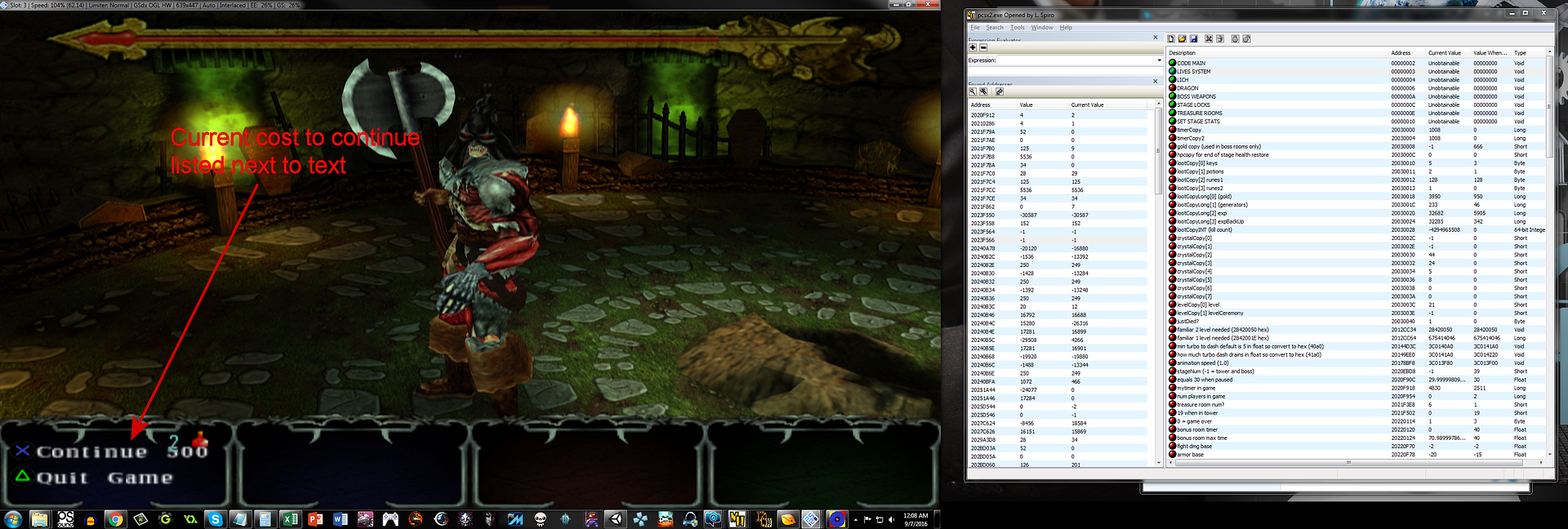Click sub-search icon in Found Addresses toolbar
Viewport: 1568px width, 529px height.
click(983, 91)
